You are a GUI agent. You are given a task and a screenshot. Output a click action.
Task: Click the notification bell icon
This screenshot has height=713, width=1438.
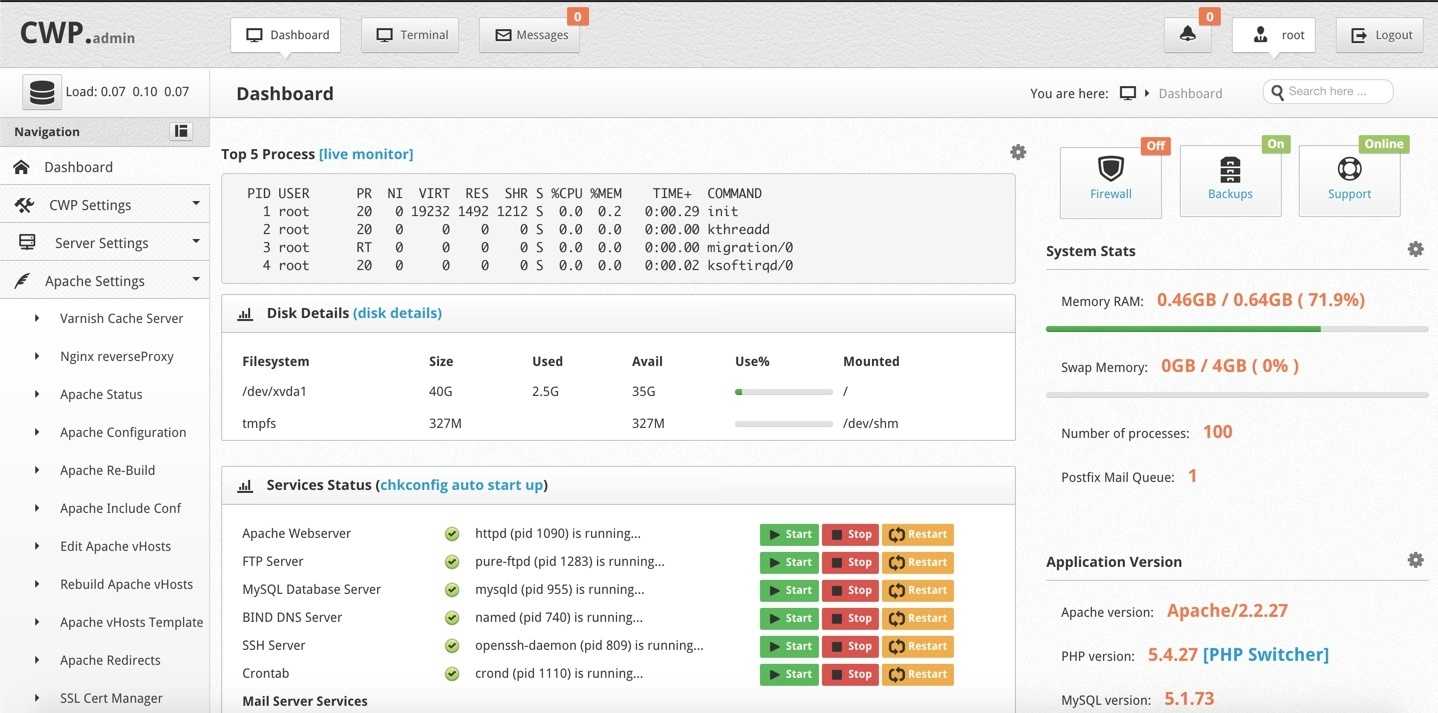1187,35
